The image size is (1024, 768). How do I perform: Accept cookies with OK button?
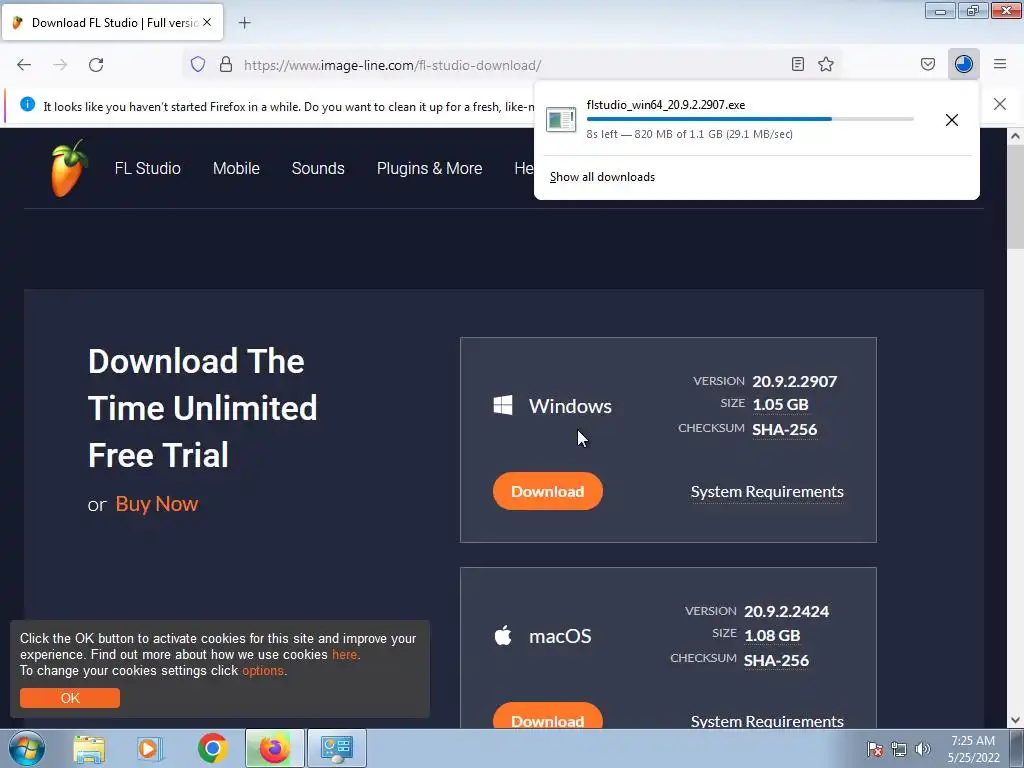(70, 698)
